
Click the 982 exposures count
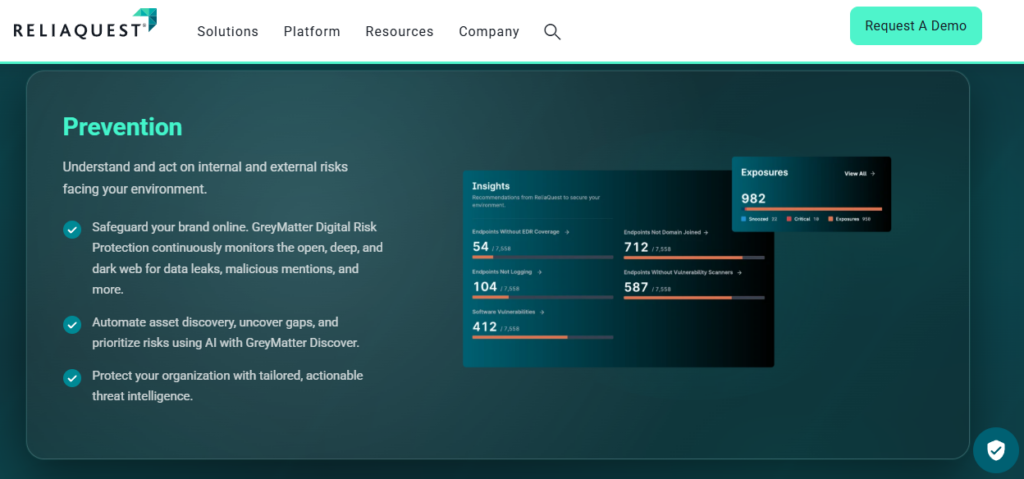point(754,199)
